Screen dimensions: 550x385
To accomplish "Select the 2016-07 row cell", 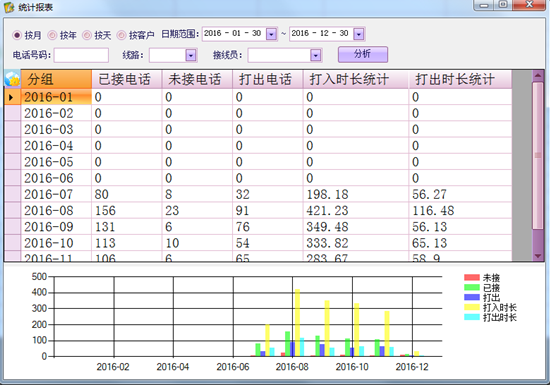I will [x=56, y=194].
